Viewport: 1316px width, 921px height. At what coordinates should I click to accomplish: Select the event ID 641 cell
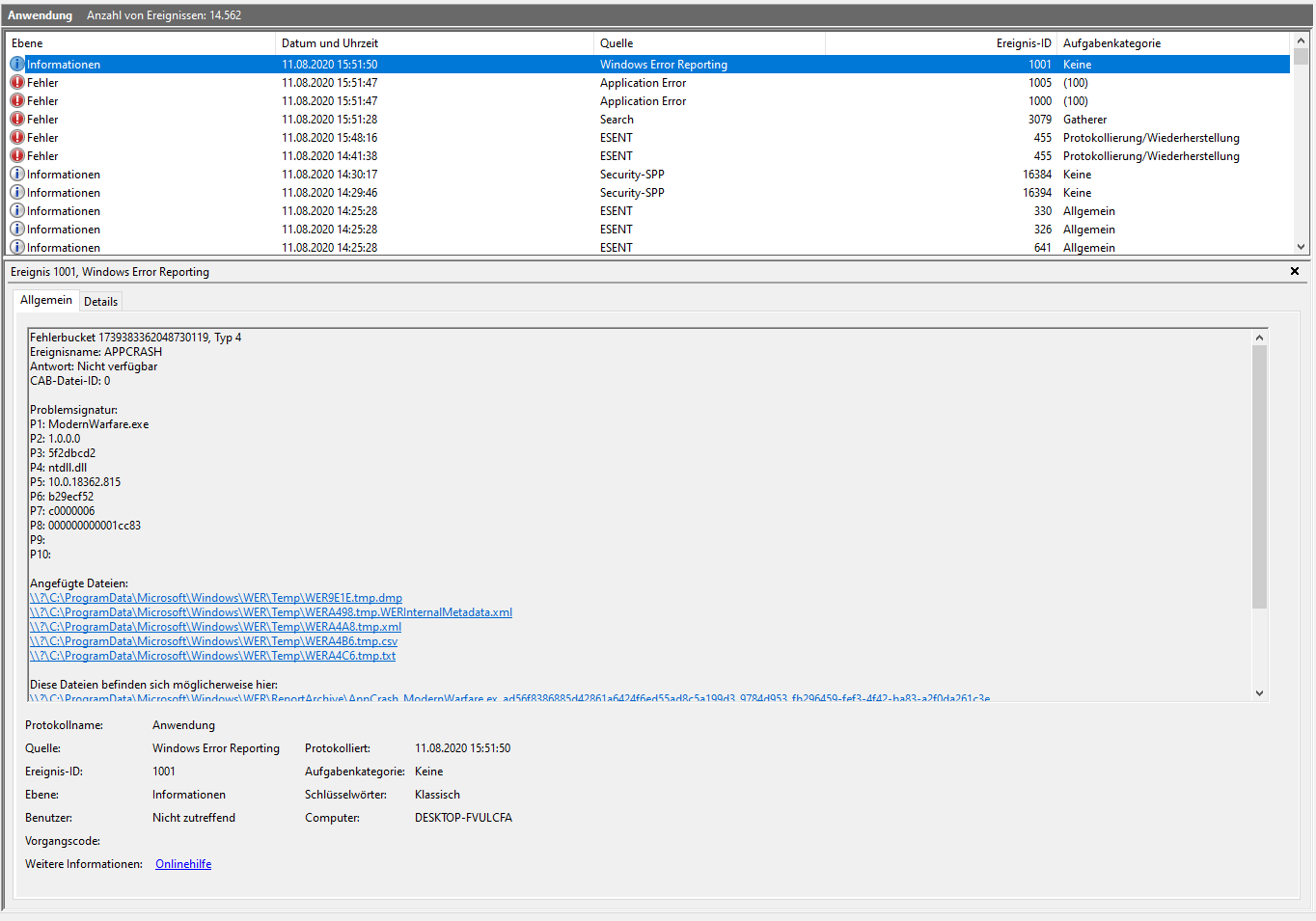pos(1043,247)
